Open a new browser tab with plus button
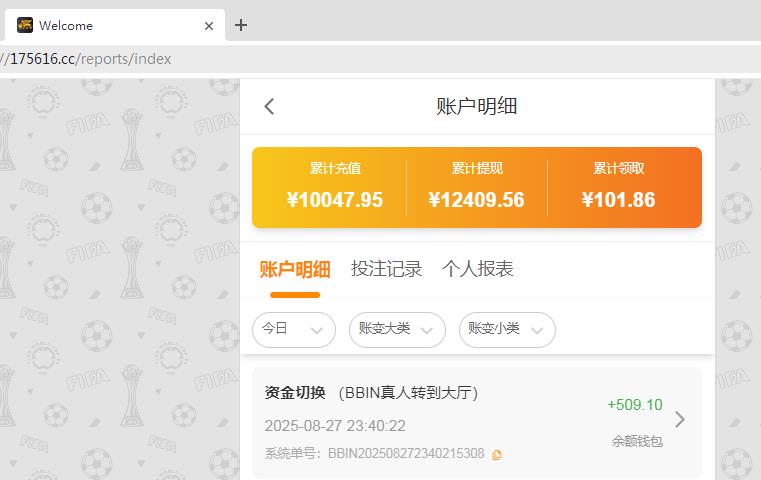The height and width of the screenshot is (480, 761). coord(241,25)
